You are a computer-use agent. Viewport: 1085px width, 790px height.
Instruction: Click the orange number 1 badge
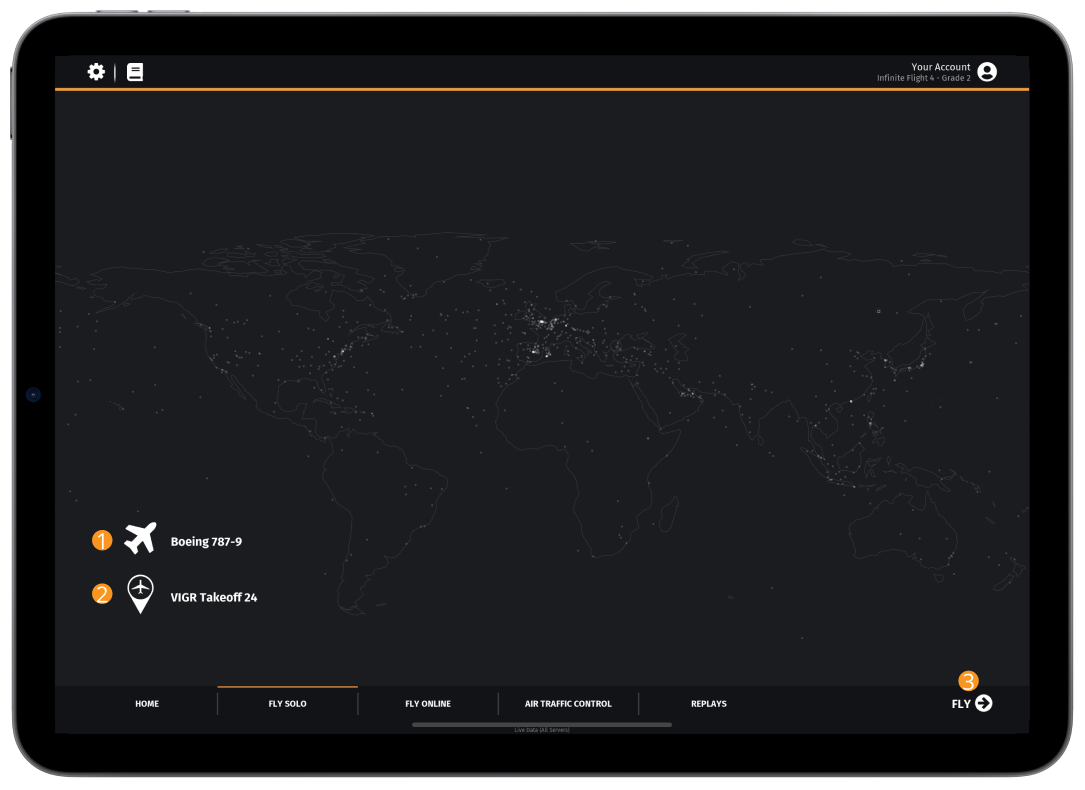pyautogui.click(x=102, y=541)
